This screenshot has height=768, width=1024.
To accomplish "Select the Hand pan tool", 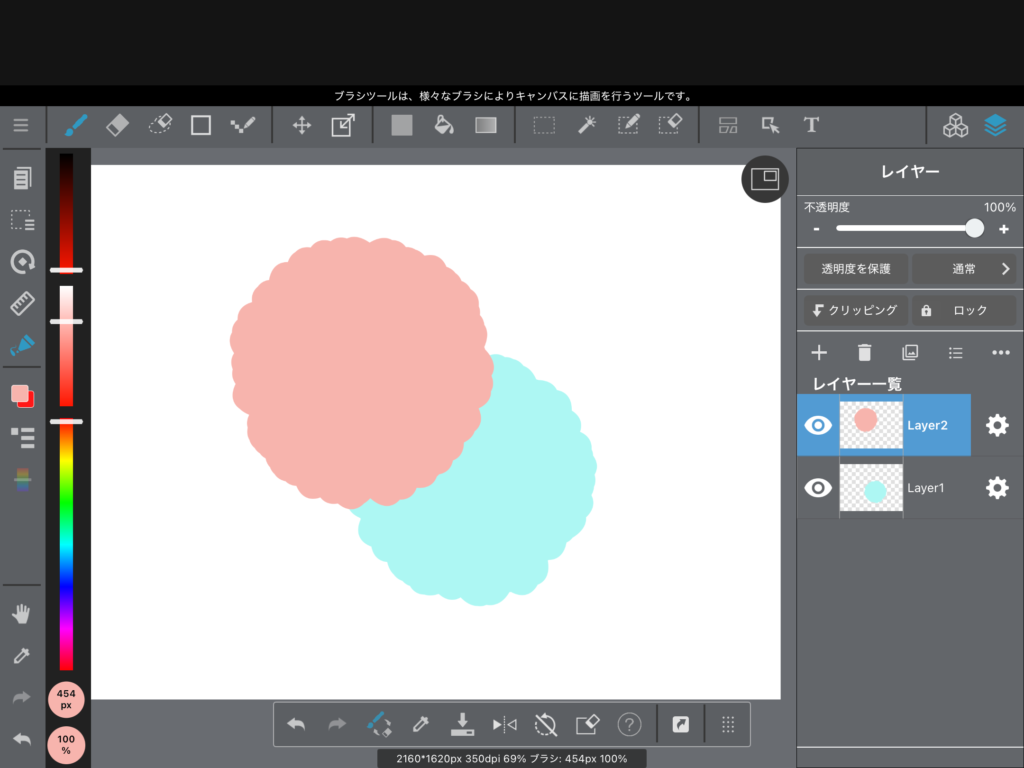I will click(21, 614).
